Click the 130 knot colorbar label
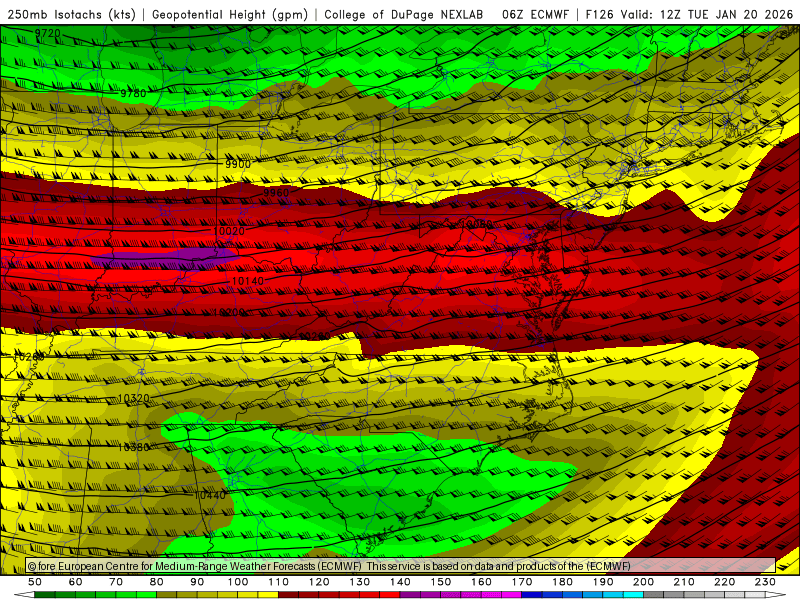Screen dimensions: 800x600 [x=360, y=582]
